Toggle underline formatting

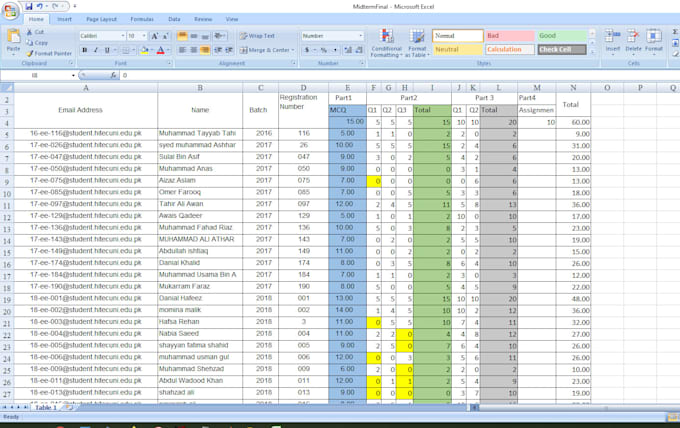pos(107,50)
